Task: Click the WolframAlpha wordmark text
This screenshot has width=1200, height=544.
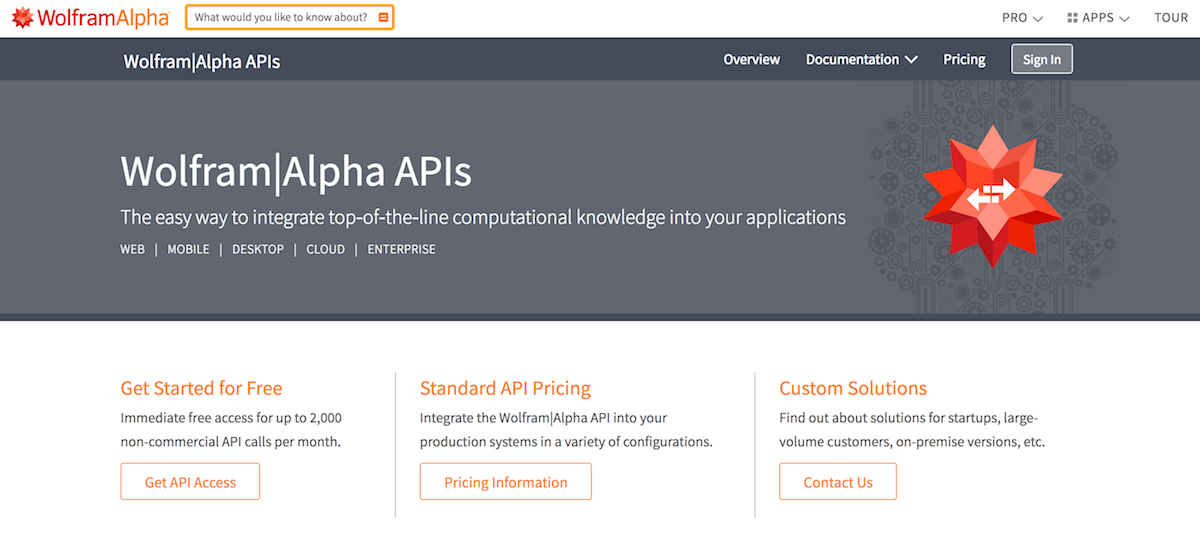Action: pos(104,17)
